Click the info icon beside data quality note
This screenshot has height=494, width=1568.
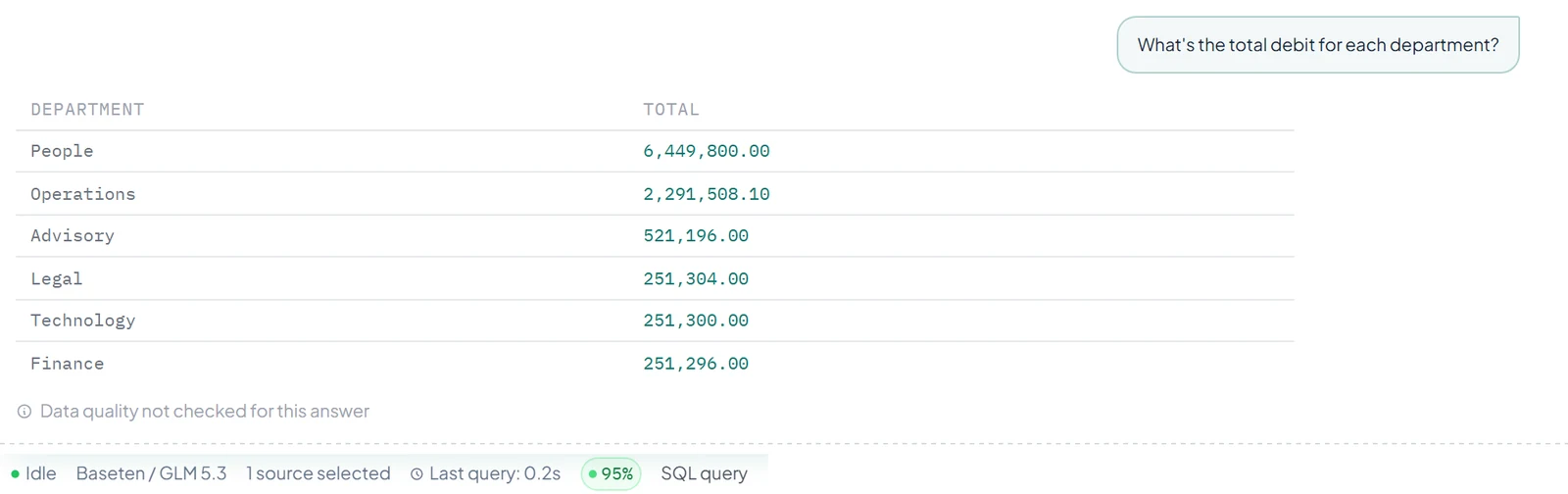[x=24, y=412]
